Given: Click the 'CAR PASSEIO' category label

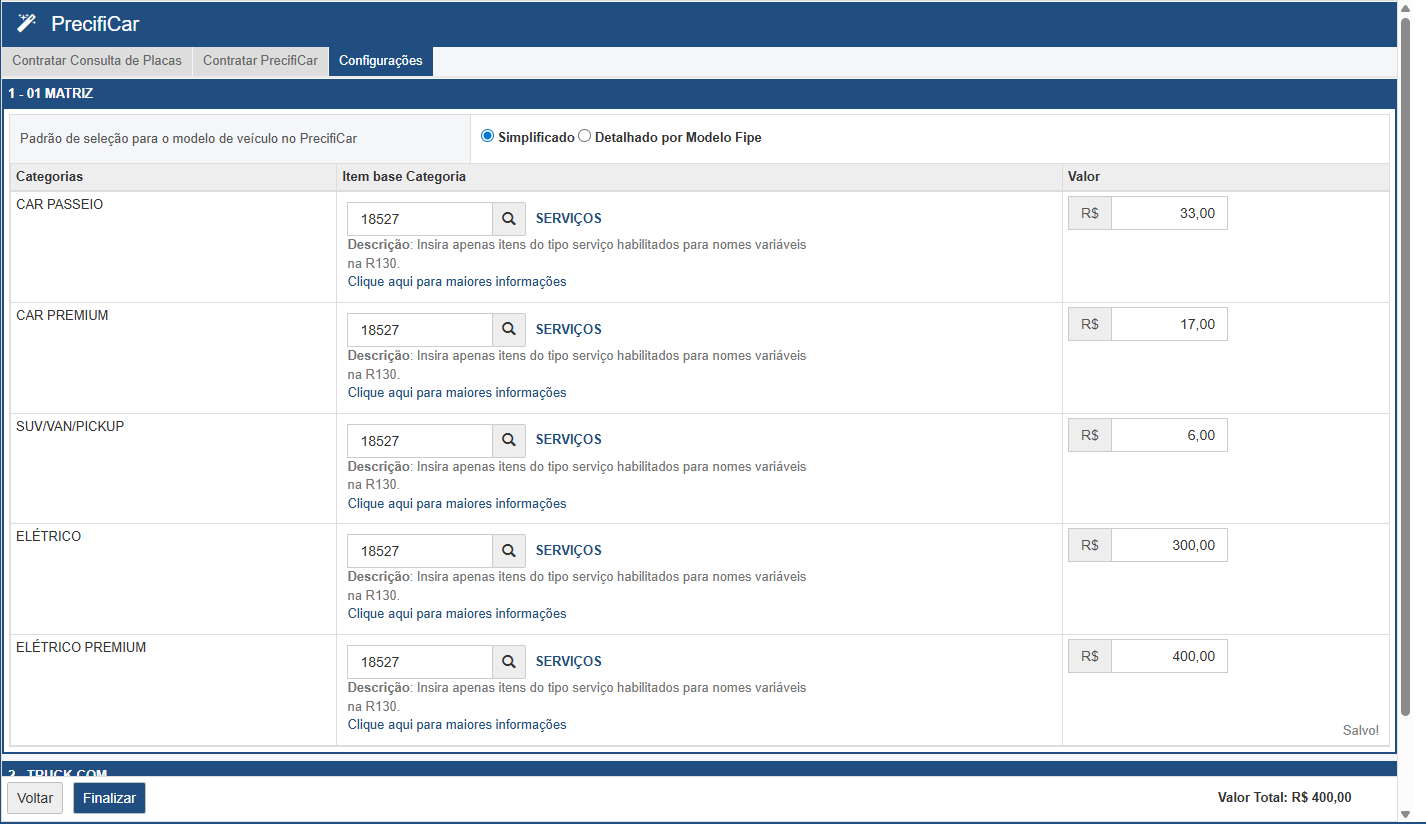Looking at the screenshot, I should [60, 205].
